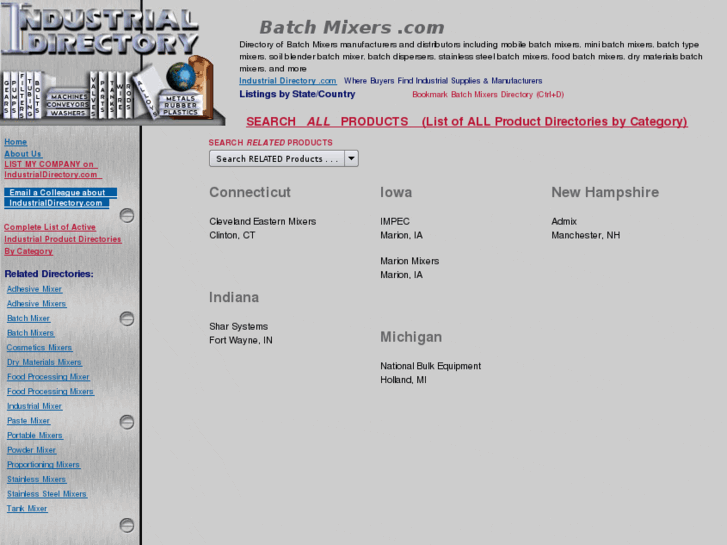
Task: Click the Clinton, CT location text
Action: [x=232, y=235]
